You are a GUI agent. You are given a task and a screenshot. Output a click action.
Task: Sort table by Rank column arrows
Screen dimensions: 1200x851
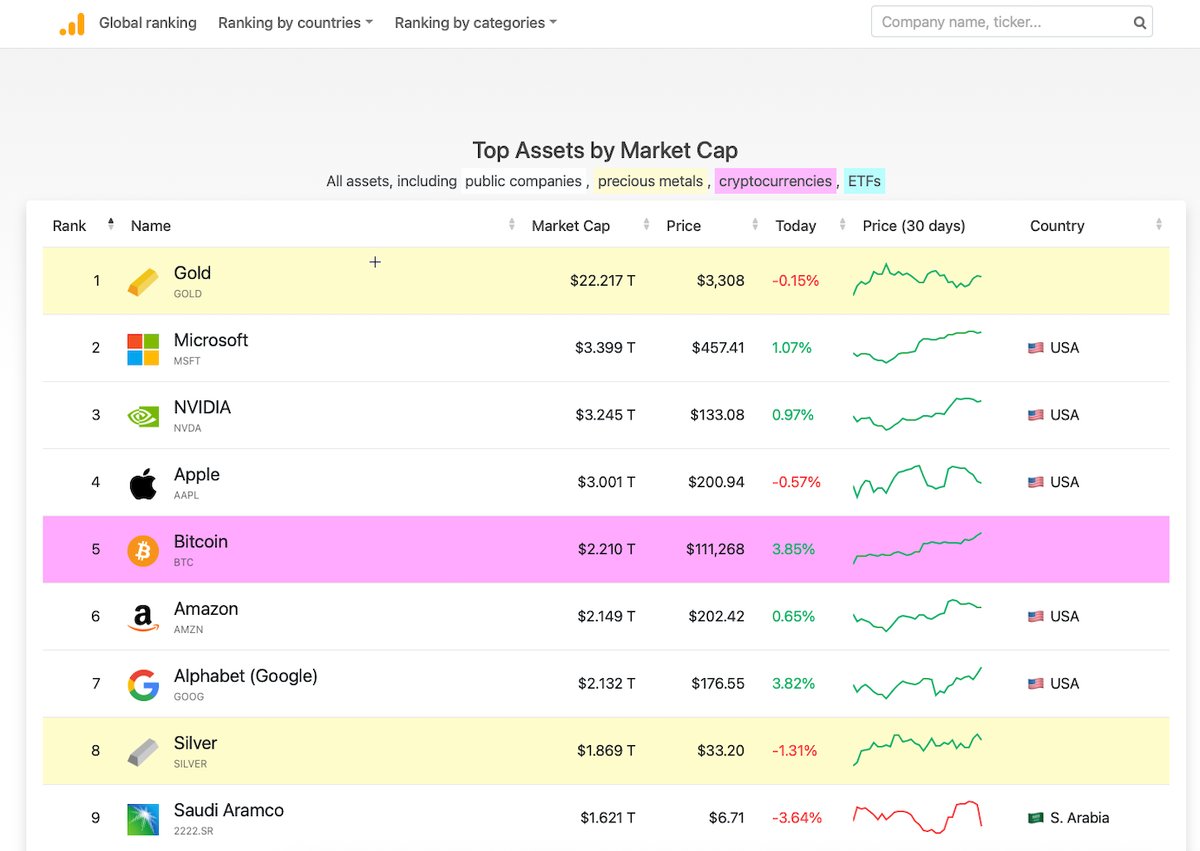point(110,225)
